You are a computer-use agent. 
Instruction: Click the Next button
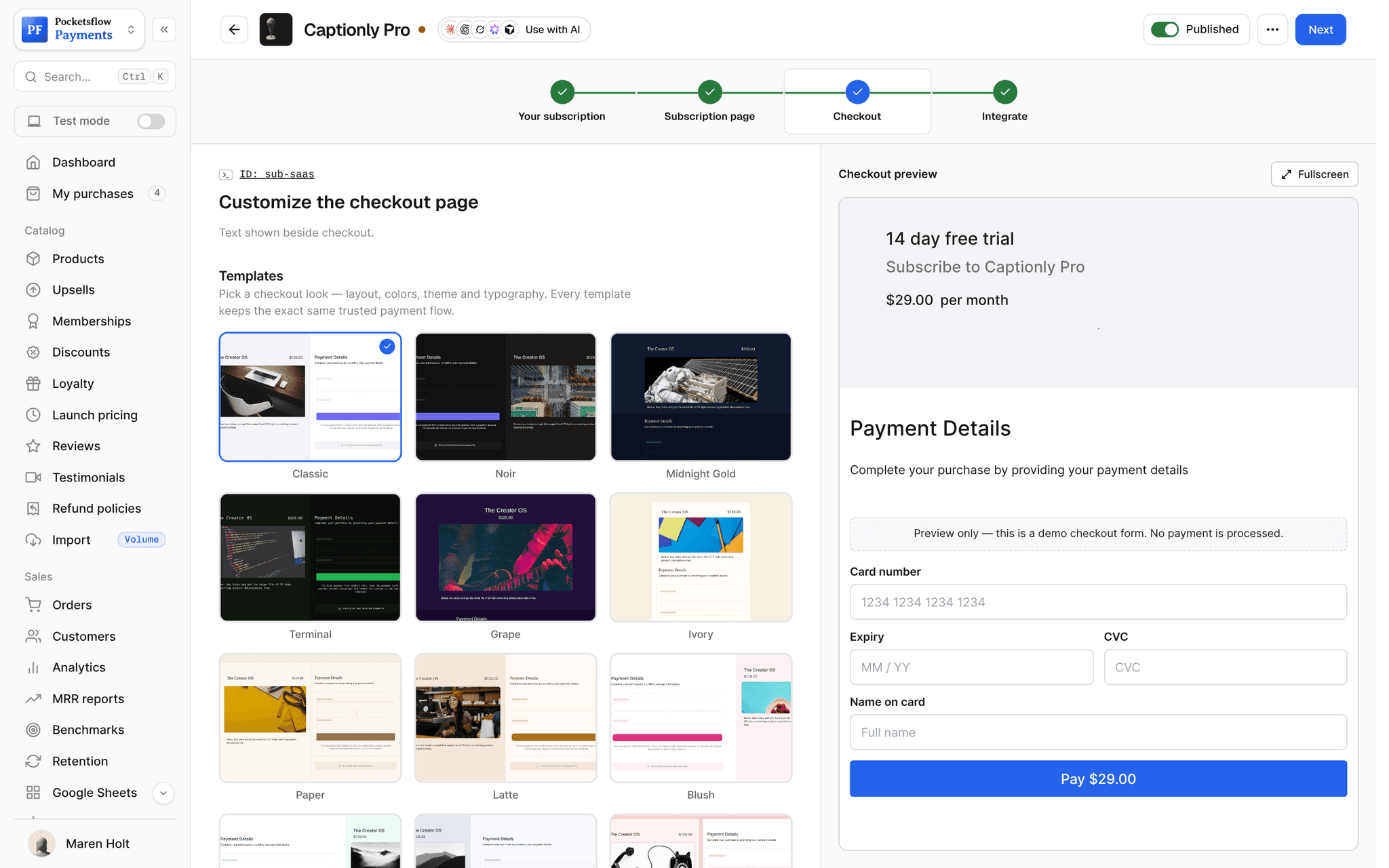[x=1320, y=30]
